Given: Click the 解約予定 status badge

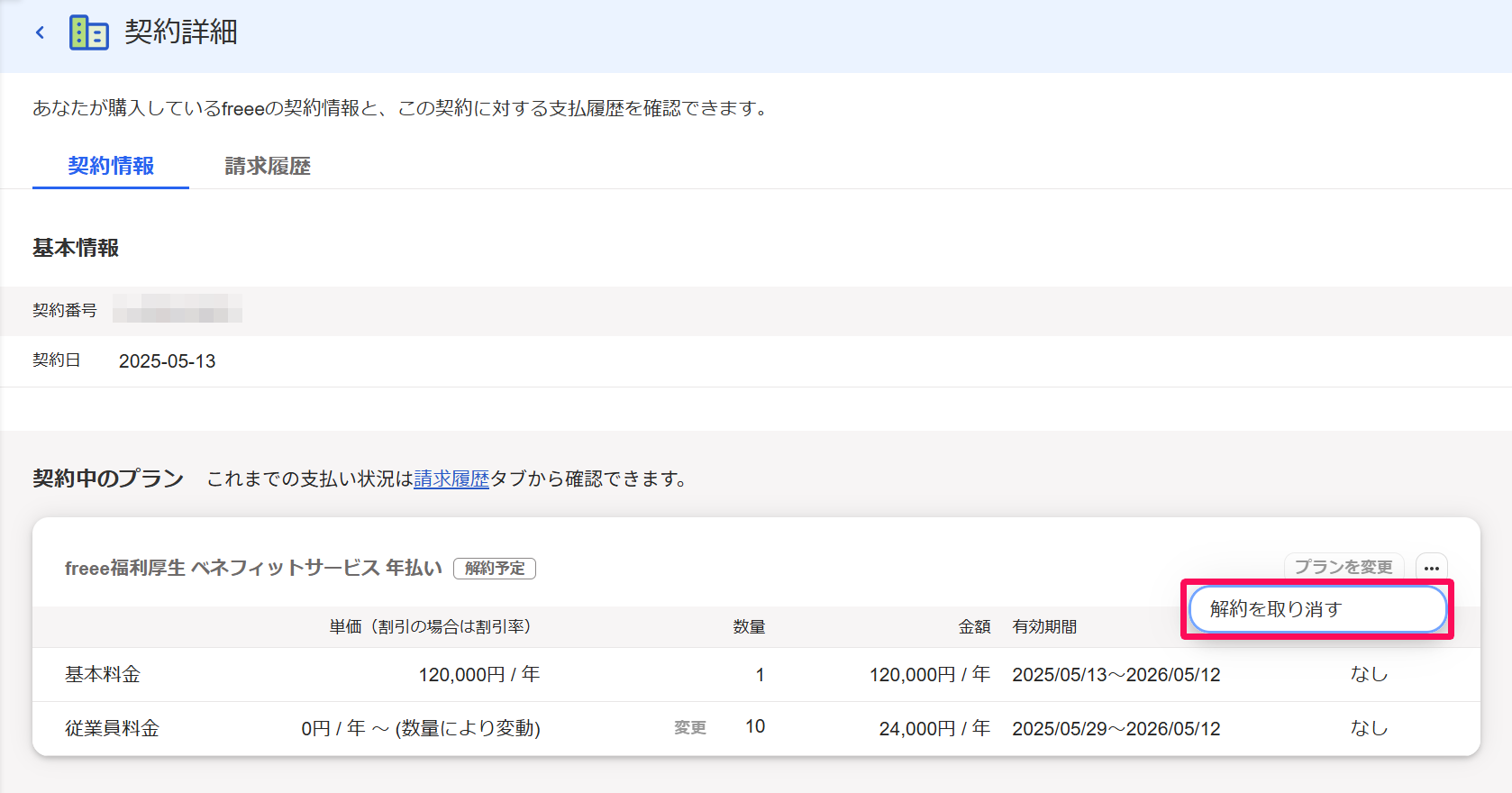Looking at the screenshot, I should [x=495, y=569].
